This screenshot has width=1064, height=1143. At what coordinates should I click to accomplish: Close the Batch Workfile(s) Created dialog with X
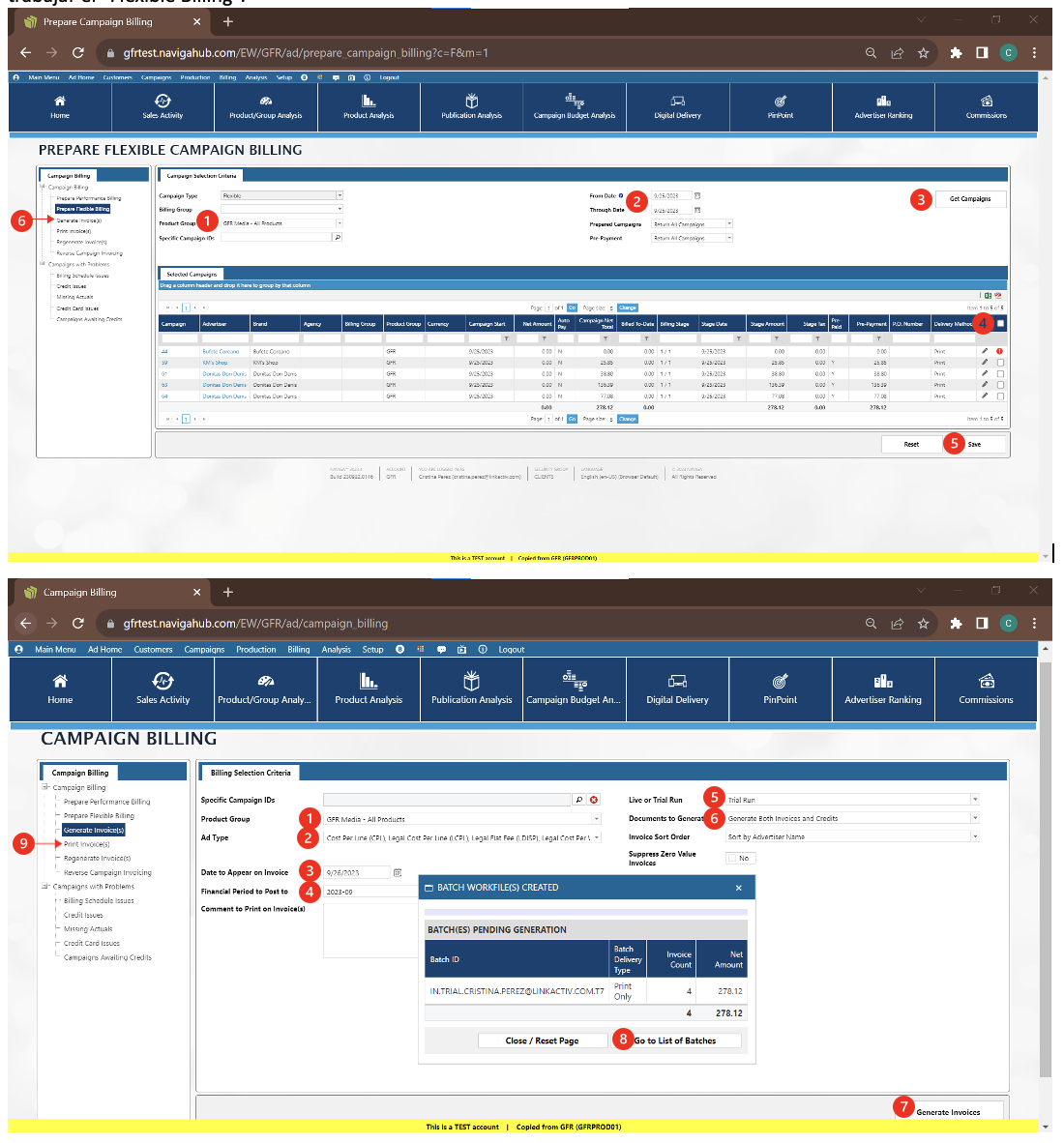pos(738,888)
